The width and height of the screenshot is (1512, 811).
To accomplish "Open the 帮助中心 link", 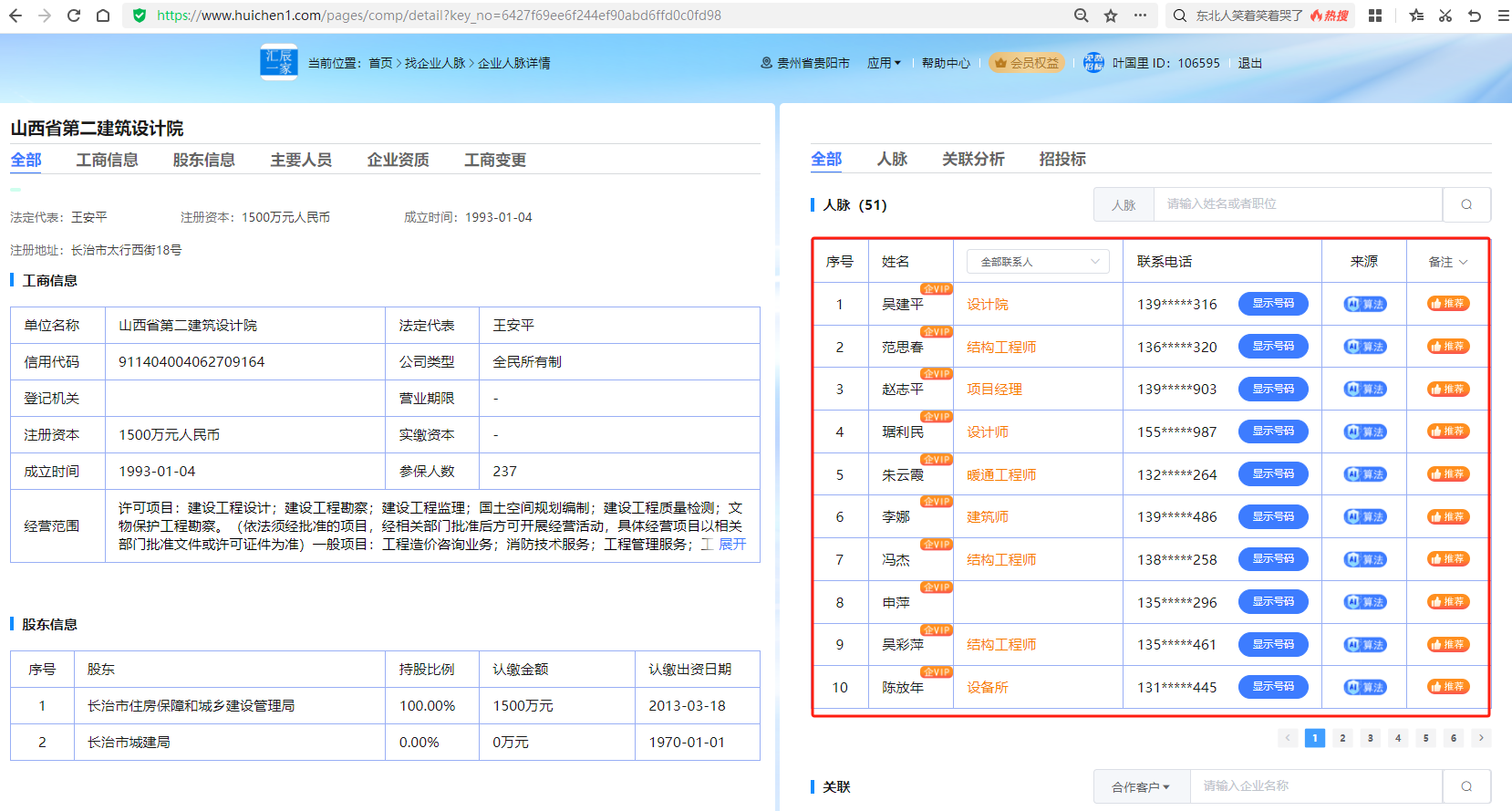I will [946, 63].
